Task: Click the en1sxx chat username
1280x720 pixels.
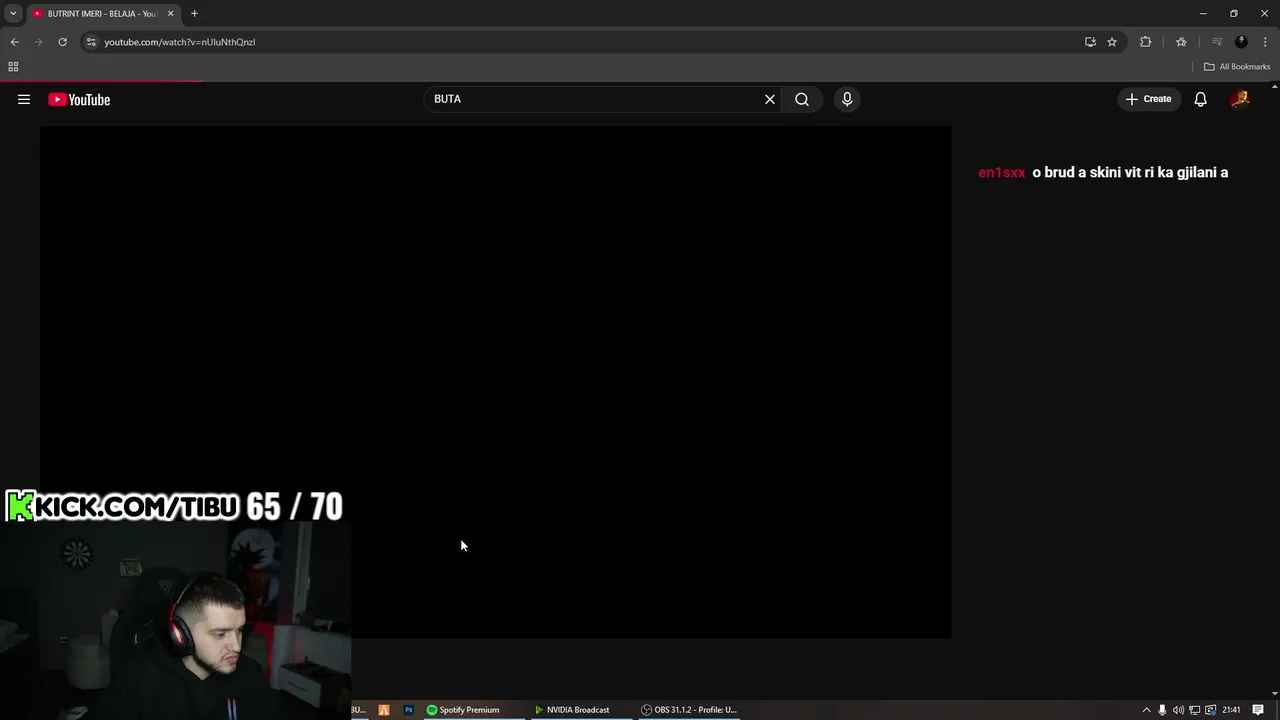Action: click(1002, 172)
